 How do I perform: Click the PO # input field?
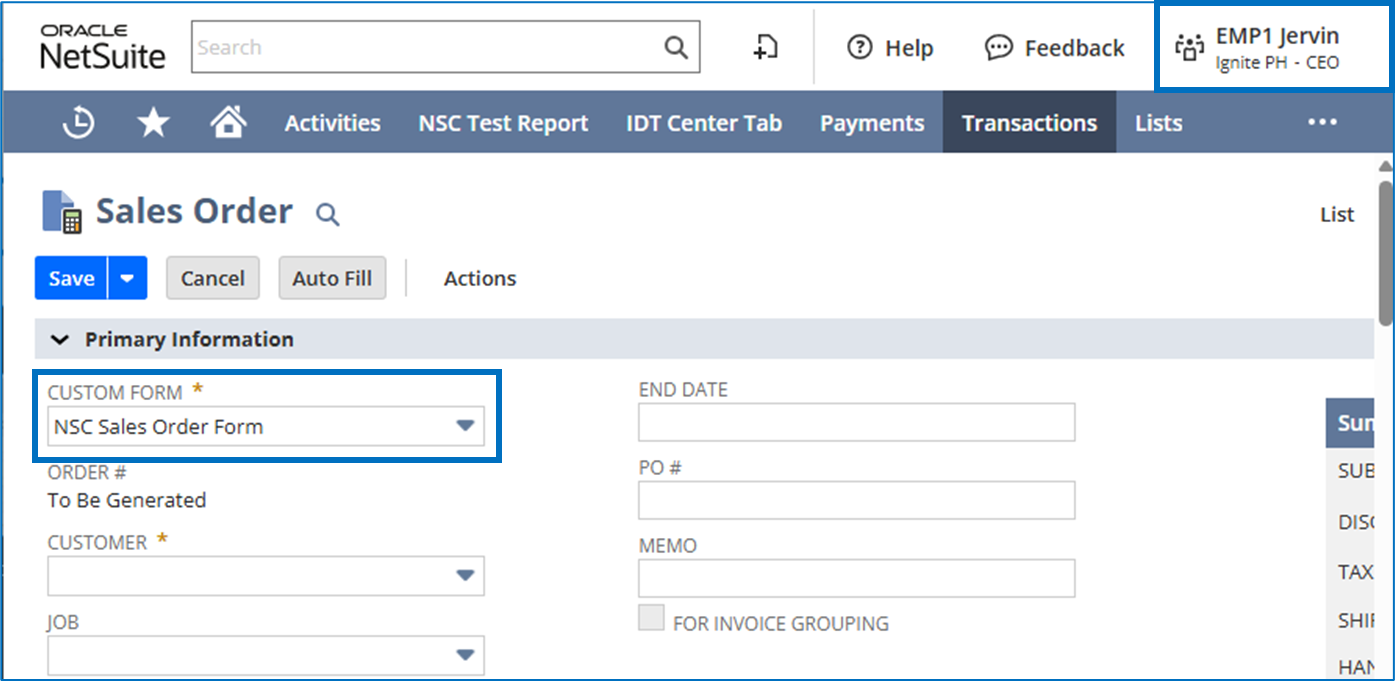[x=857, y=500]
